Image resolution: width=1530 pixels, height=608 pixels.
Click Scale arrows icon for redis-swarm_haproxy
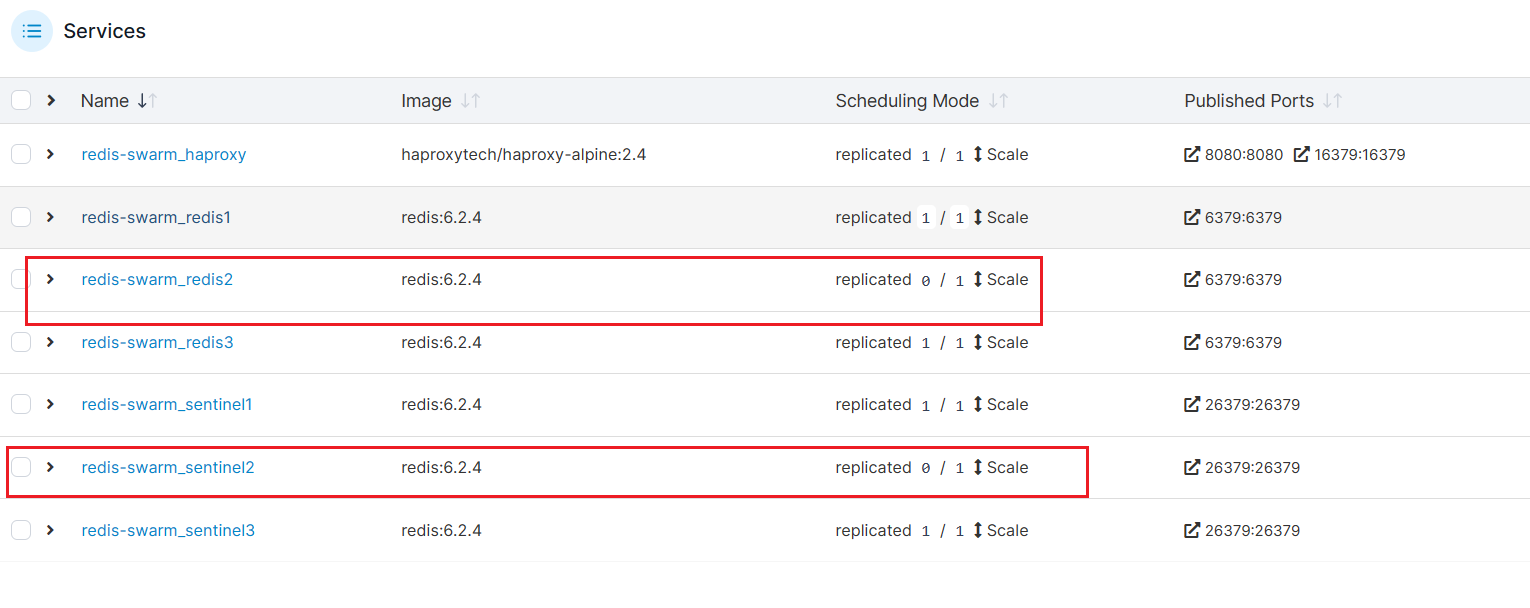point(978,155)
